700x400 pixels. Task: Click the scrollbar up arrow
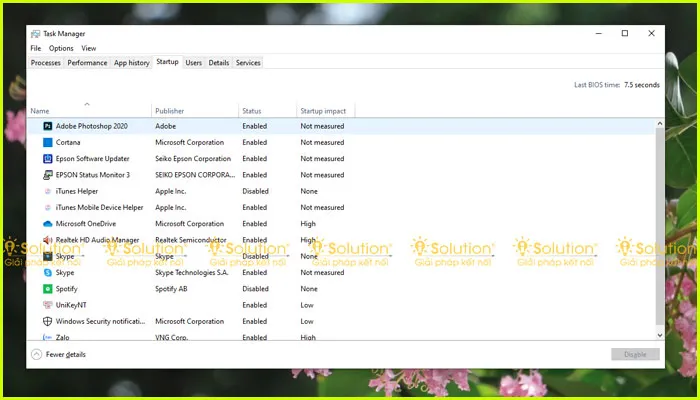660,123
